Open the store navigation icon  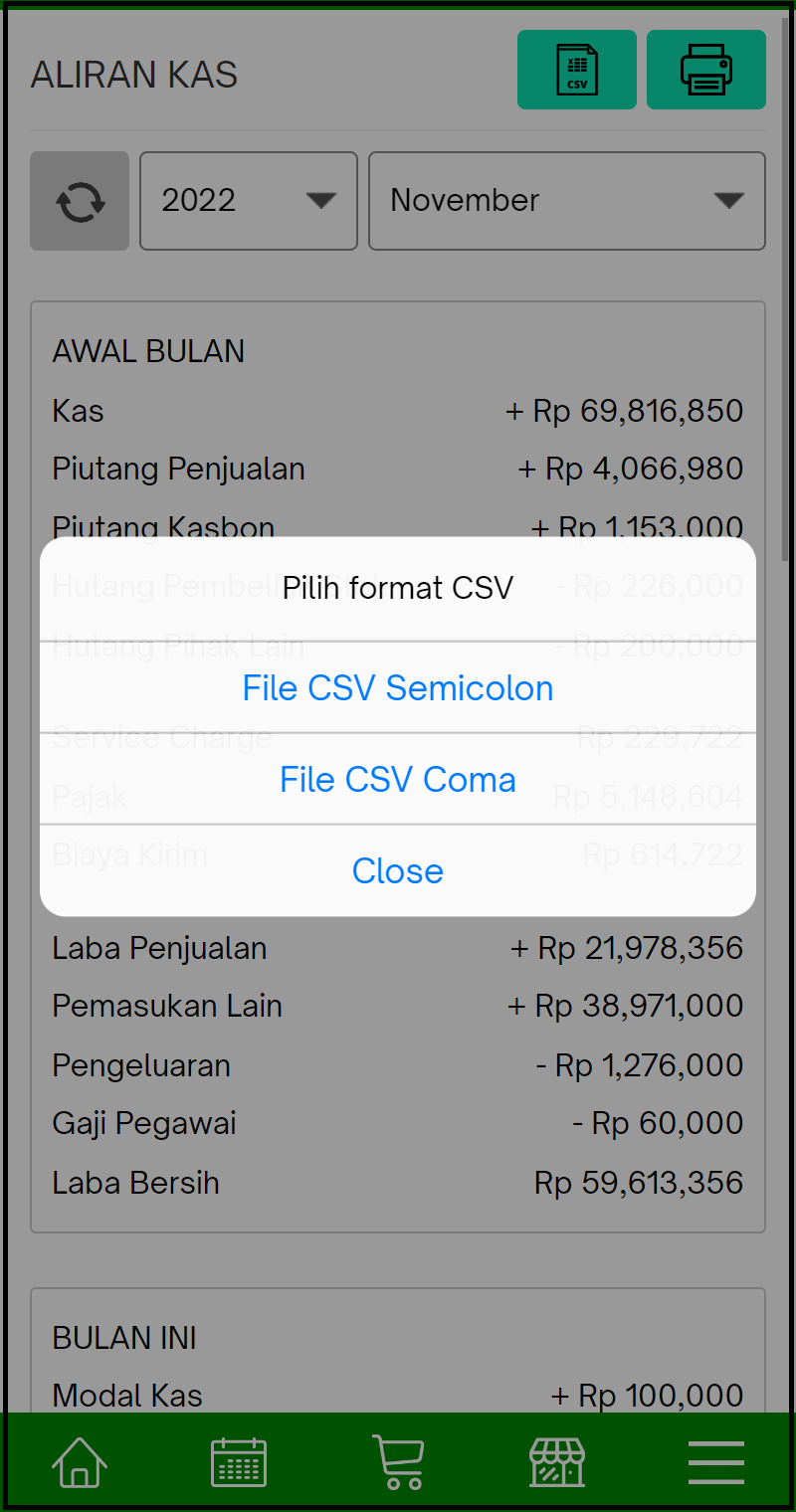coord(556,1461)
